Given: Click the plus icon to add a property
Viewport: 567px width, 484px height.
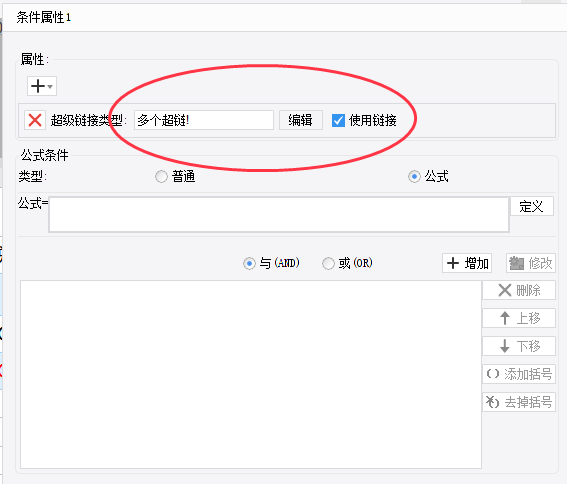Looking at the screenshot, I should tap(38, 86).
